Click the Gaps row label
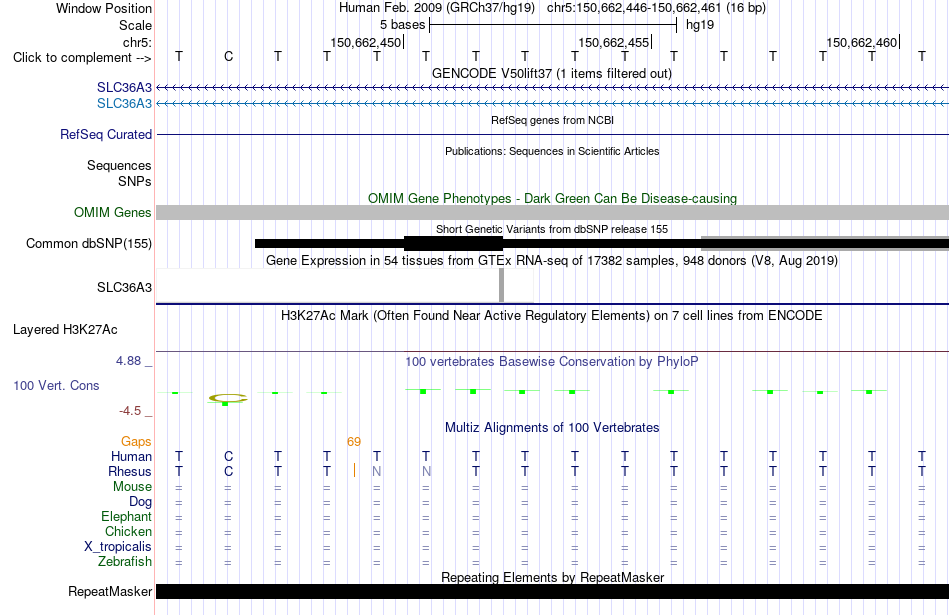The image size is (950, 615). click(136, 442)
